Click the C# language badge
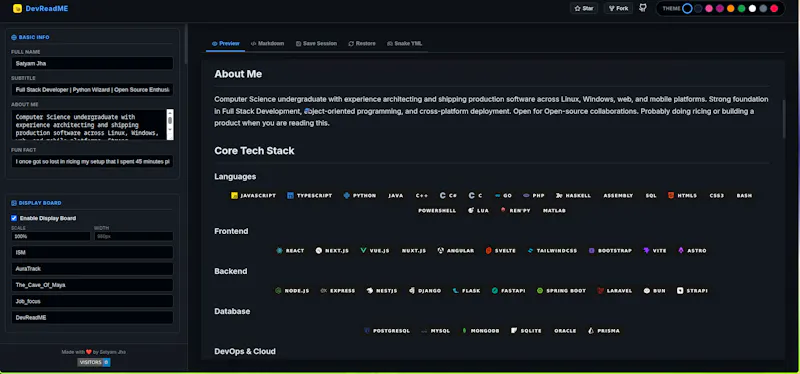800x374 pixels. [448, 195]
